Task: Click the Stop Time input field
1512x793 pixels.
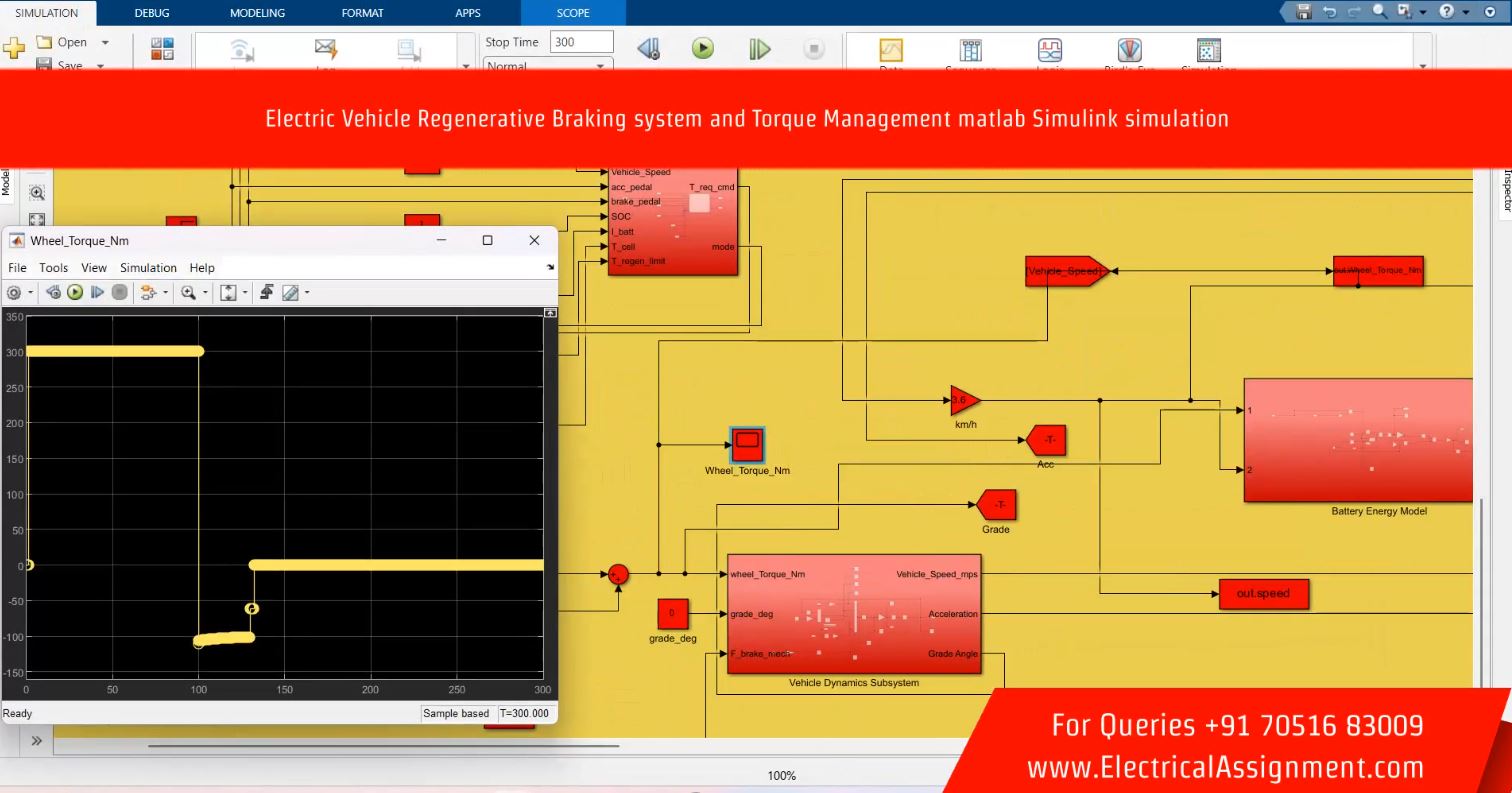Action: pyautogui.click(x=580, y=42)
